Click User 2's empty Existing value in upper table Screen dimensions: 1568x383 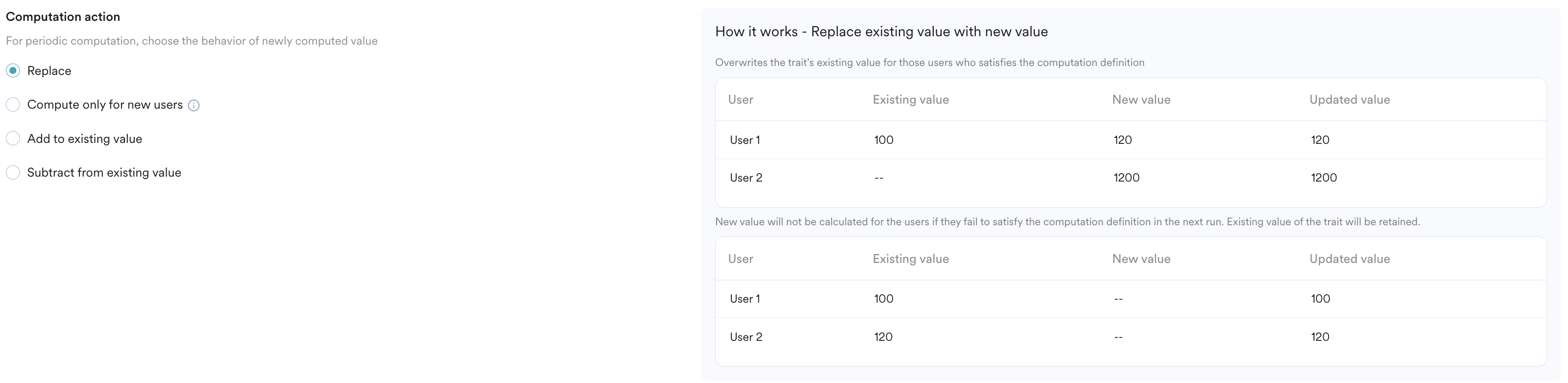click(x=878, y=178)
